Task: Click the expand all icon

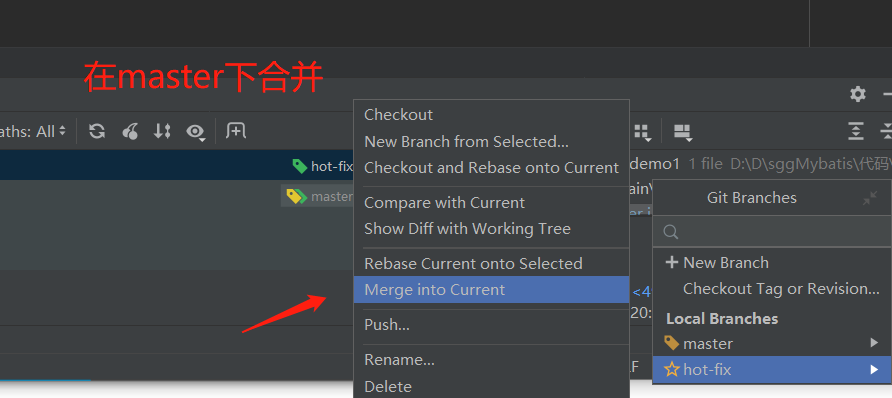Action: 856,131
